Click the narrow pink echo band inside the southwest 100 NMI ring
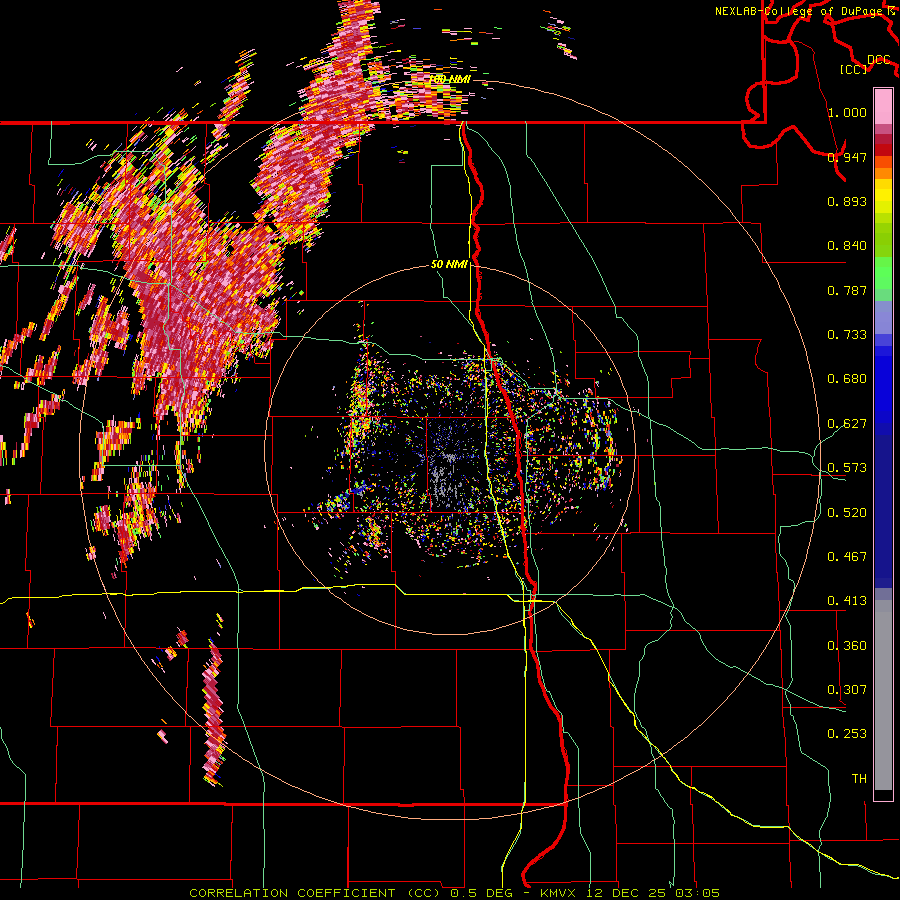900x900 pixels. coord(213,712)
